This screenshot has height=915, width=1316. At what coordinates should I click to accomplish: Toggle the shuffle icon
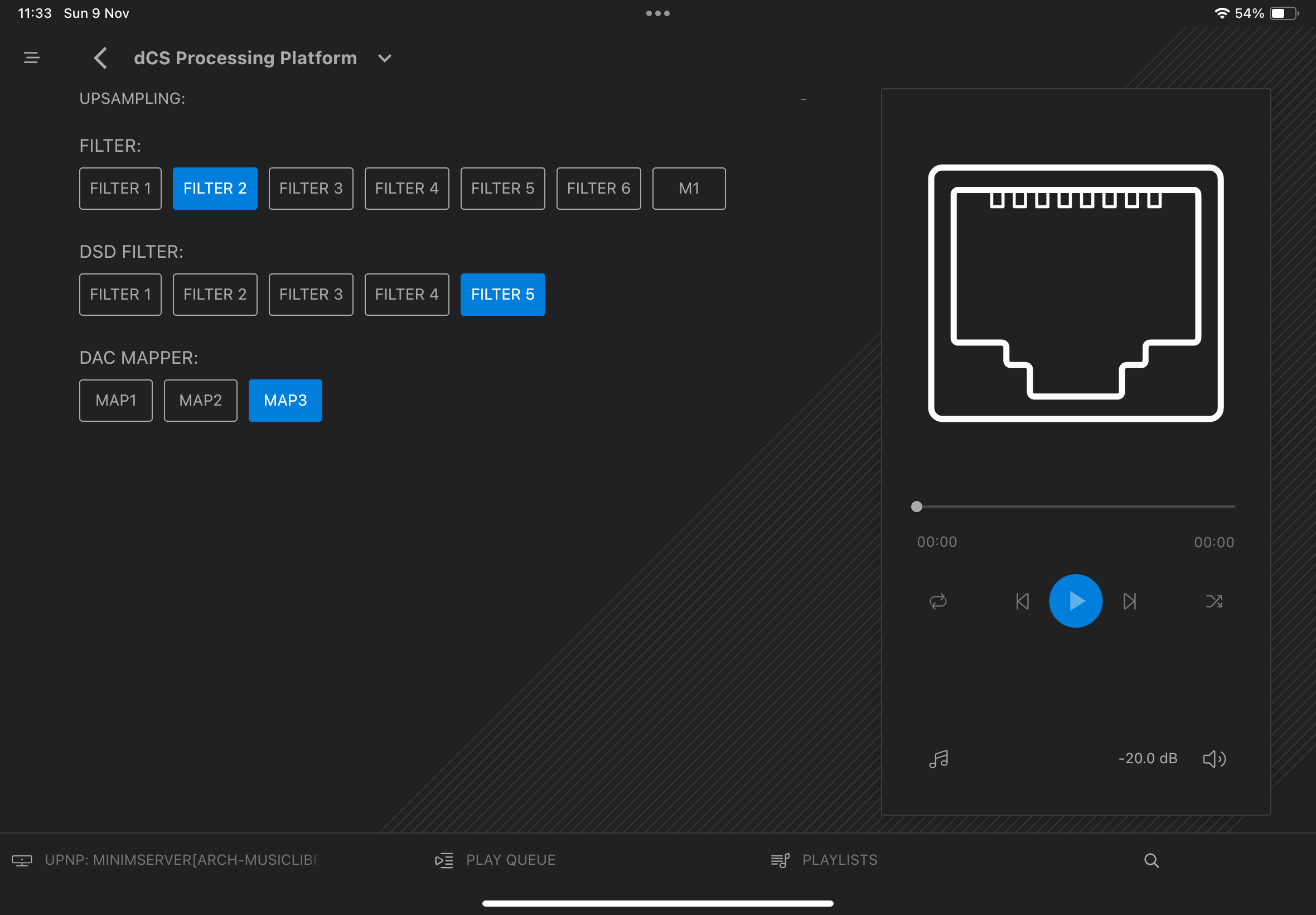1214,601
